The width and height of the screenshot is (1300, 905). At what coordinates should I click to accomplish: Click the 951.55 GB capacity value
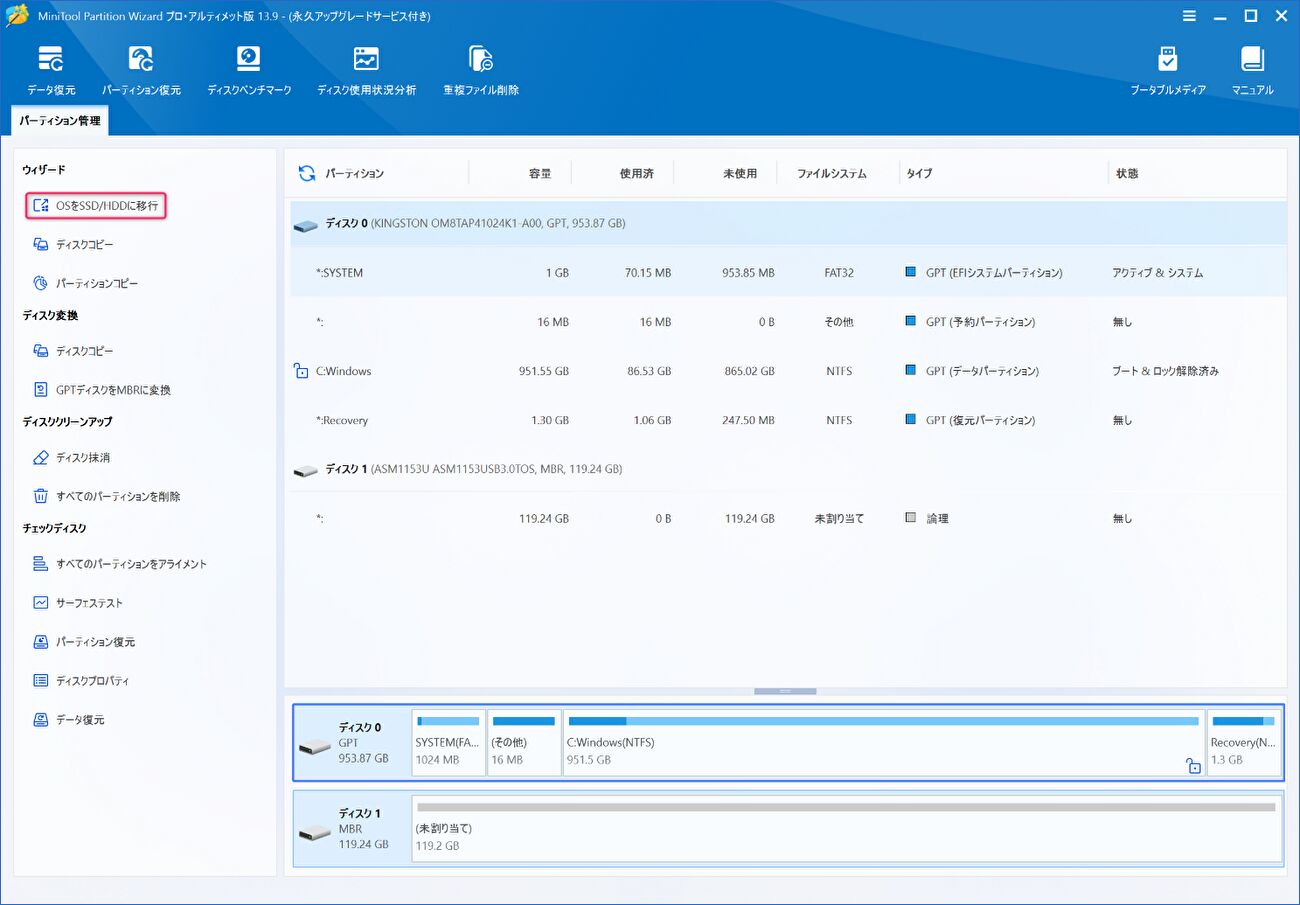pyautogui.click(x=543, y=371)
